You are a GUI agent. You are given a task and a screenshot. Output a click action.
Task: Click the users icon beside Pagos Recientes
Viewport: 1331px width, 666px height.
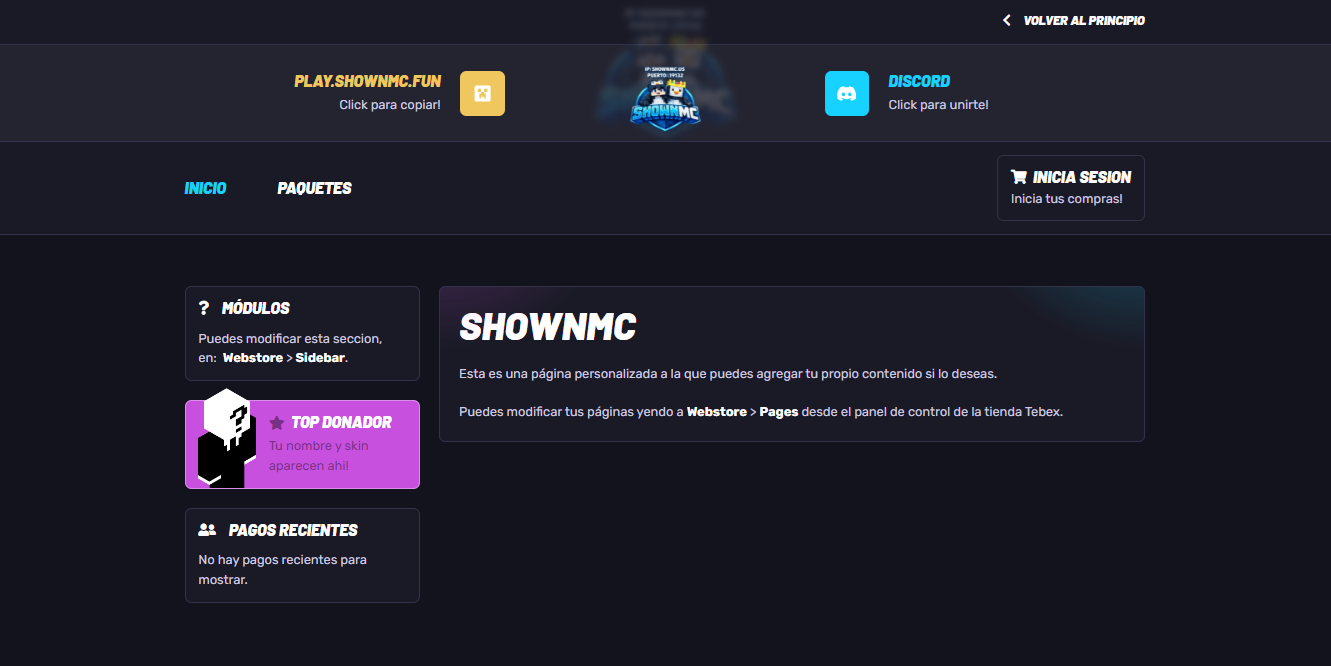click(x=207, y=530)
